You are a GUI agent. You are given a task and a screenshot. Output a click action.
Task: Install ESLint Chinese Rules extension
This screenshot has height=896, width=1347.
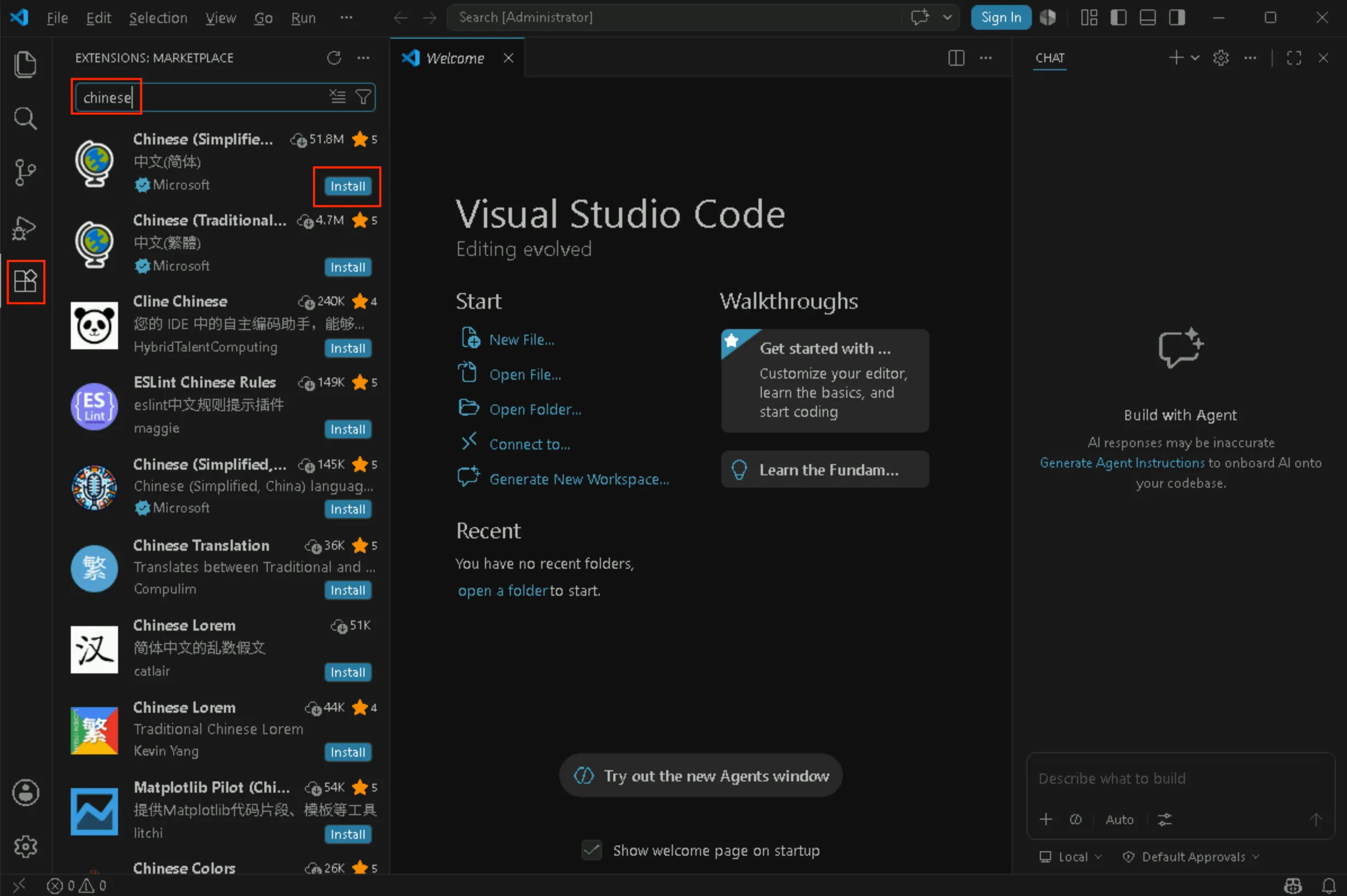coord(347,429)
